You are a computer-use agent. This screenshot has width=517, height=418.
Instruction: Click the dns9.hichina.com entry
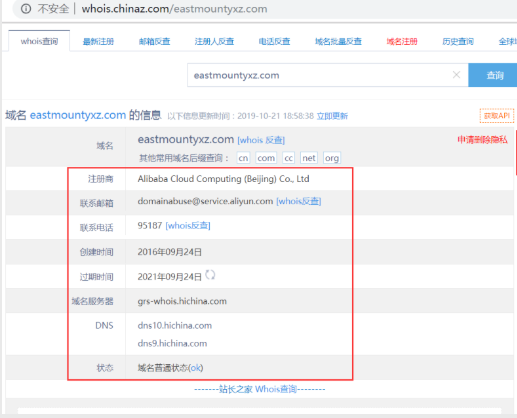click(x=172, y=343)
